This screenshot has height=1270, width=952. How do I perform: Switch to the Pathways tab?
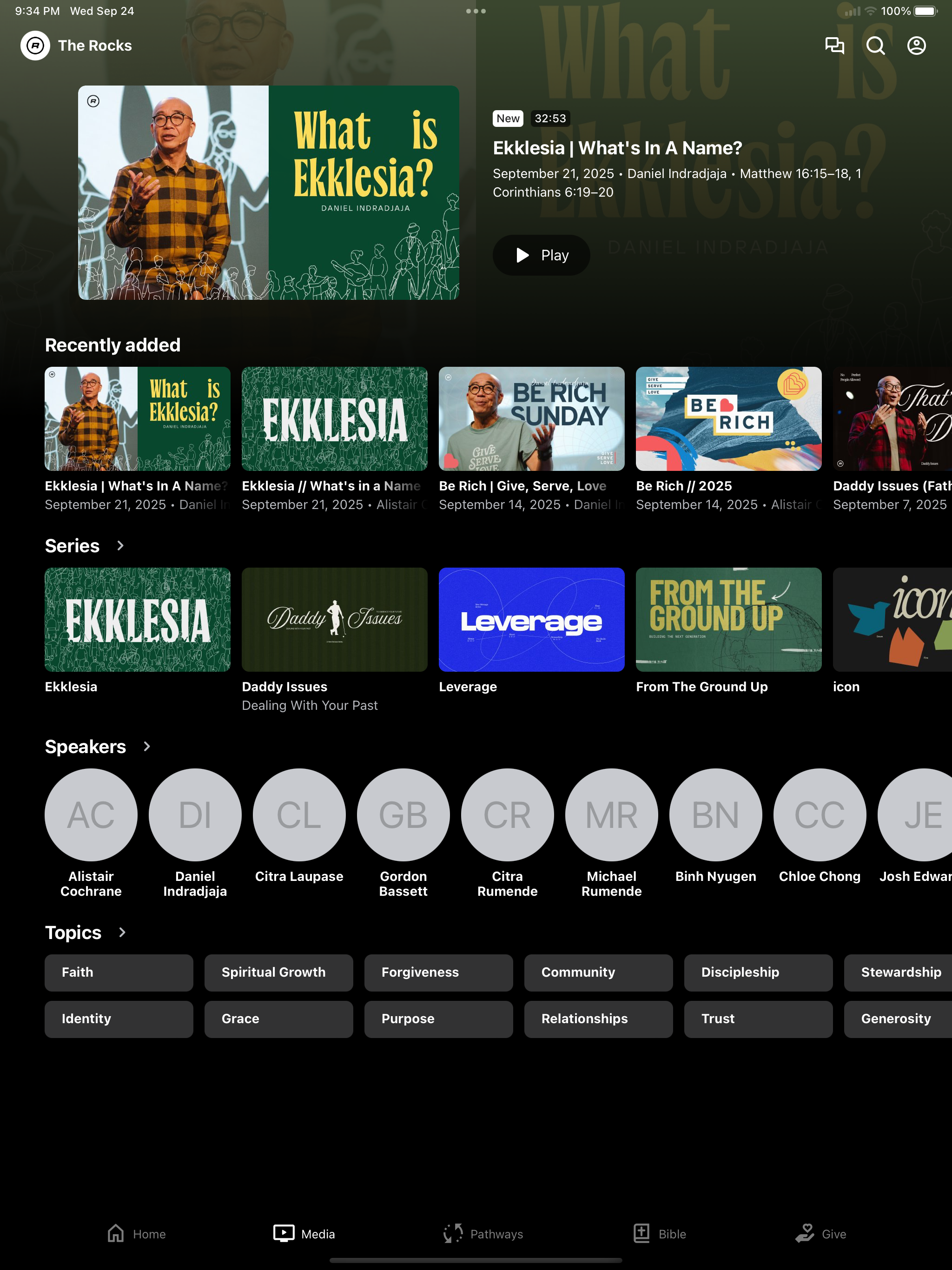[483, 1234]
